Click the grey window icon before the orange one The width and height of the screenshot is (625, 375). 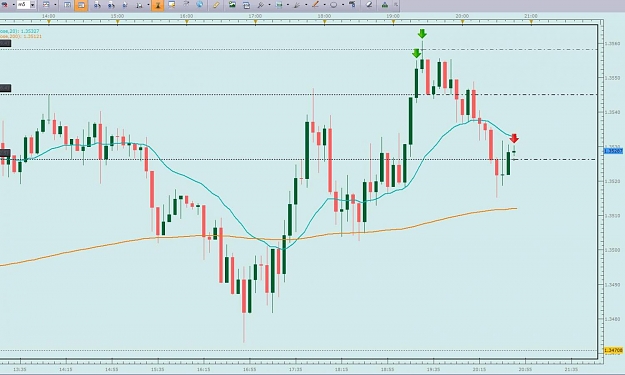coord(67,5)
